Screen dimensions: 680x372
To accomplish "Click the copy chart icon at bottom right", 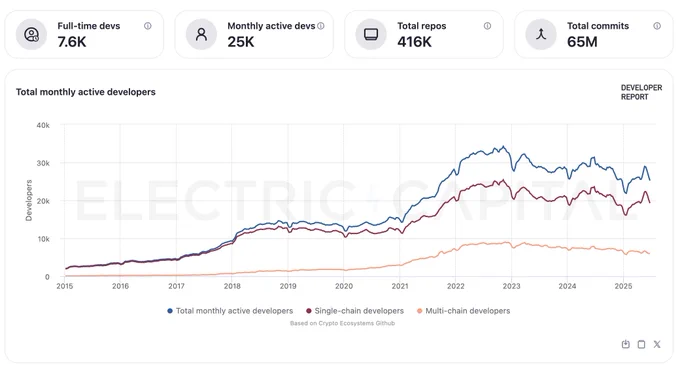I will click(x=641, y=344).
